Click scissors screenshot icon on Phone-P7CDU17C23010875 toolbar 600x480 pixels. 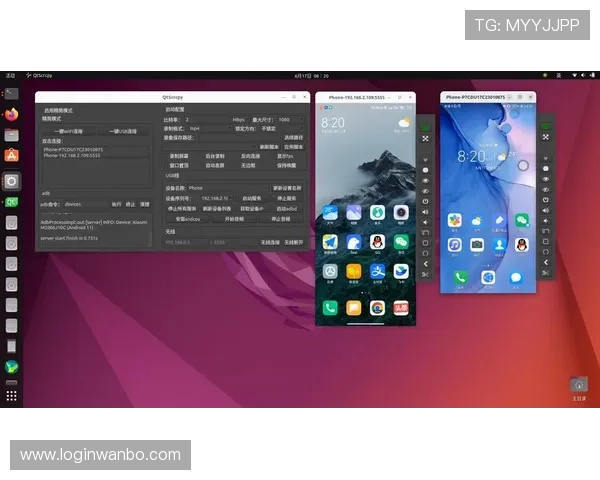pyautogui.click(x=546, y=273)
